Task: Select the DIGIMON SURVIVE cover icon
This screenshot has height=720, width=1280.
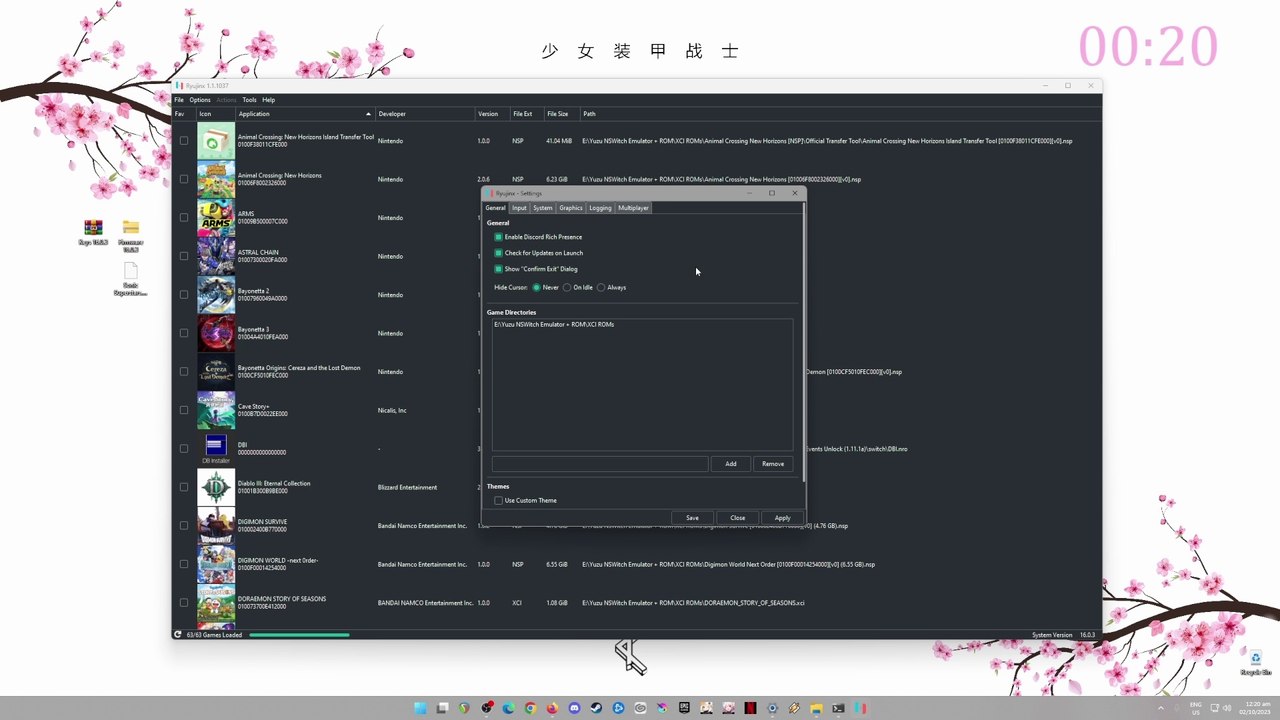Action: [216, 526]
